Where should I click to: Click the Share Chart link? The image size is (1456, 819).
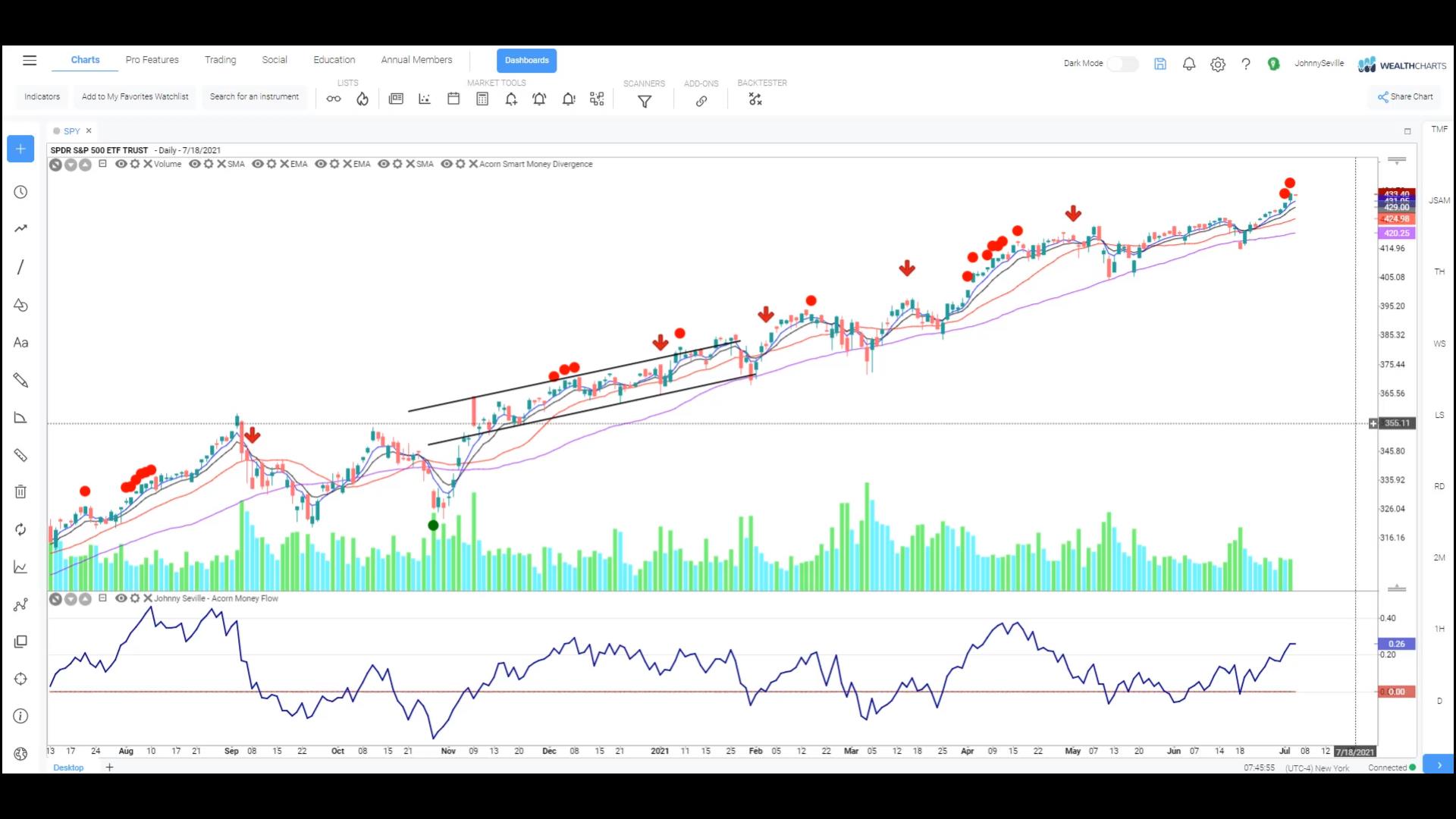pos(1405,97)
